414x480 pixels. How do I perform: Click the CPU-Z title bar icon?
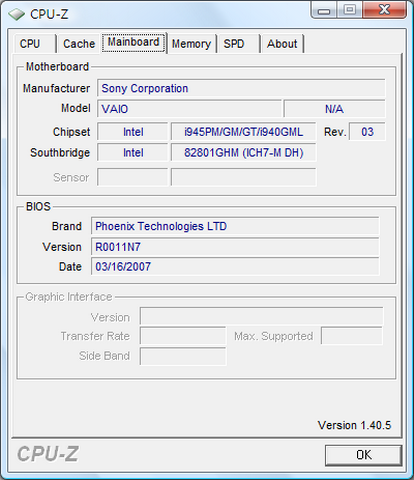click(x=17, y=14)
